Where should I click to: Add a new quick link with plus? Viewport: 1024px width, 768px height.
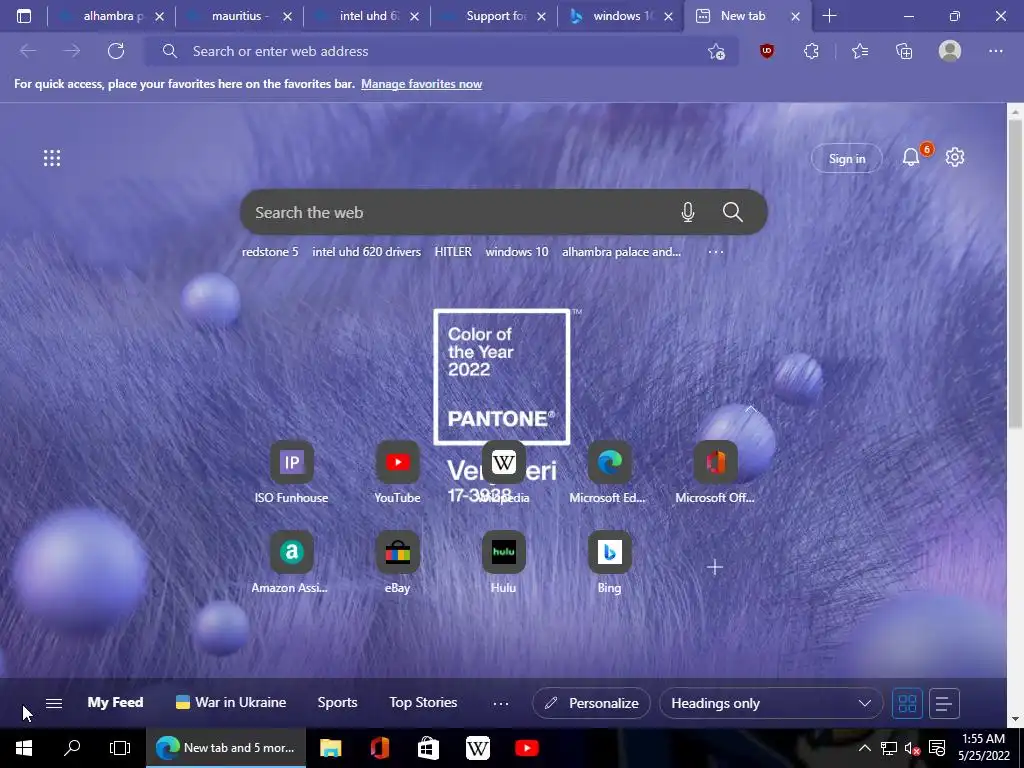coord(715,567)
